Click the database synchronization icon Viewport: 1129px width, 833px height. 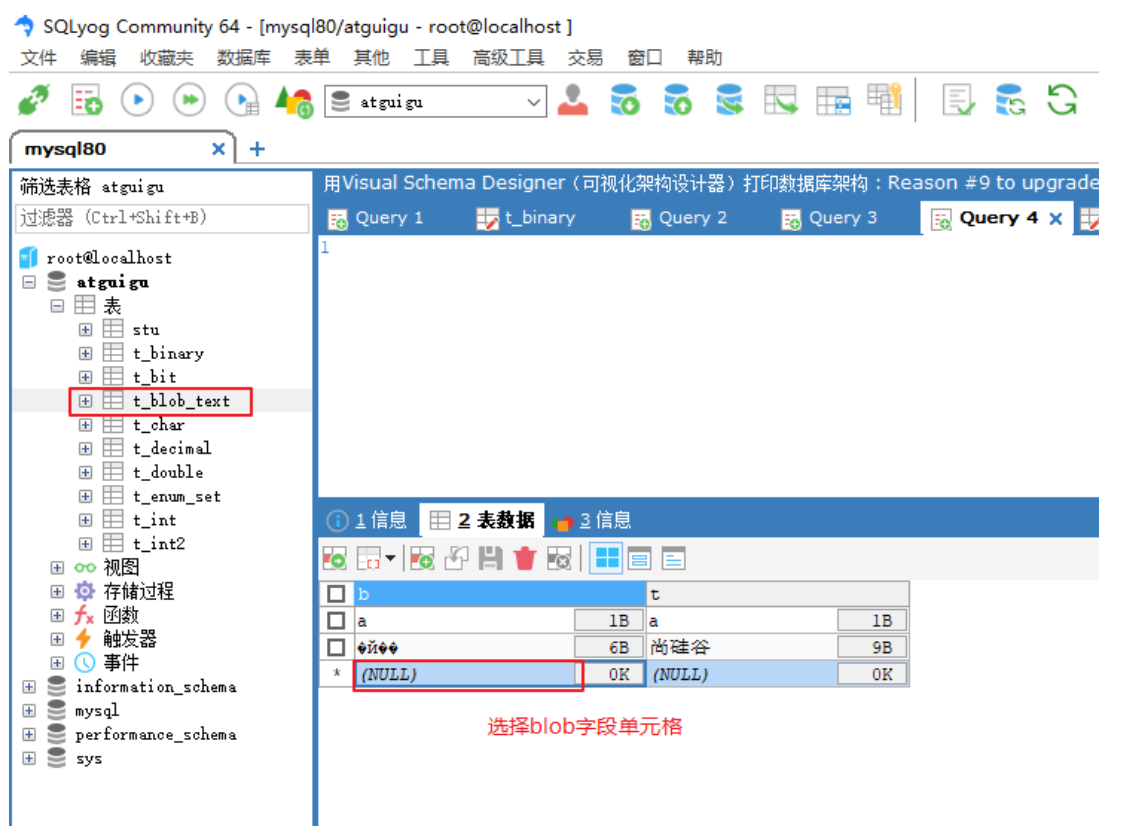(729, 100)
